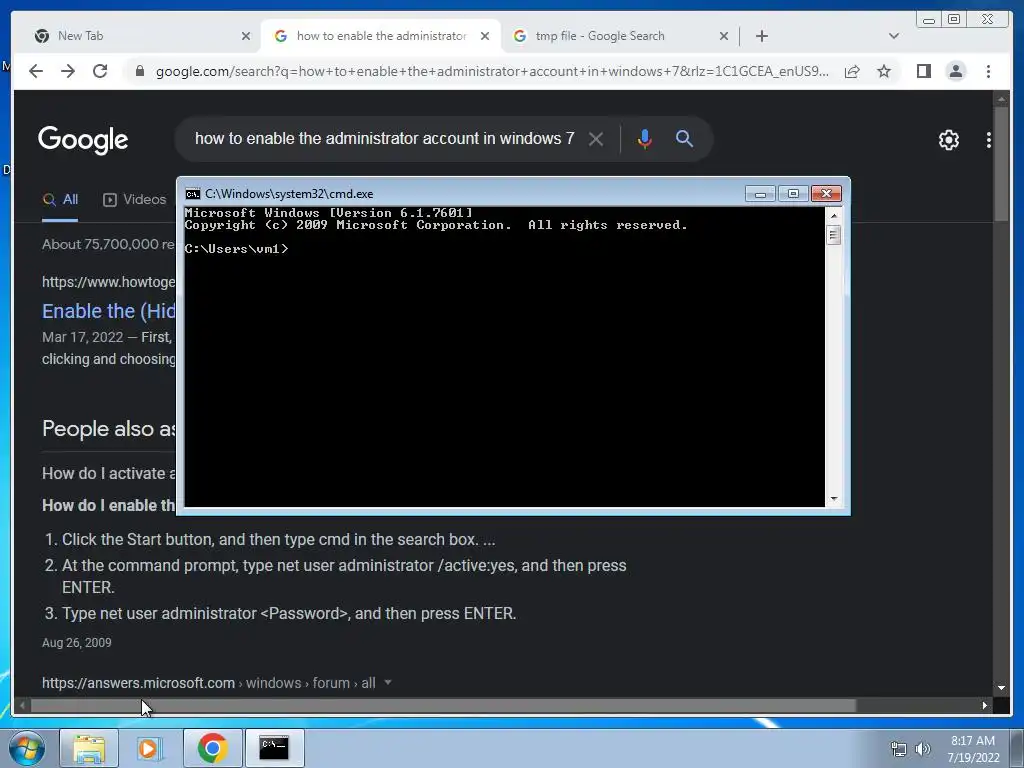This screenshot has width=1024, height=768.
Task: Share this page icon
Action: pyautogui.click(x=852, y=71)
